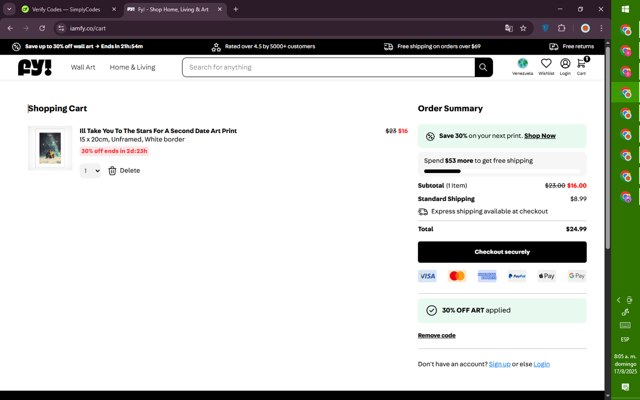Click the percent badge in Save 30% banner
640x400 pixels.
430,136
